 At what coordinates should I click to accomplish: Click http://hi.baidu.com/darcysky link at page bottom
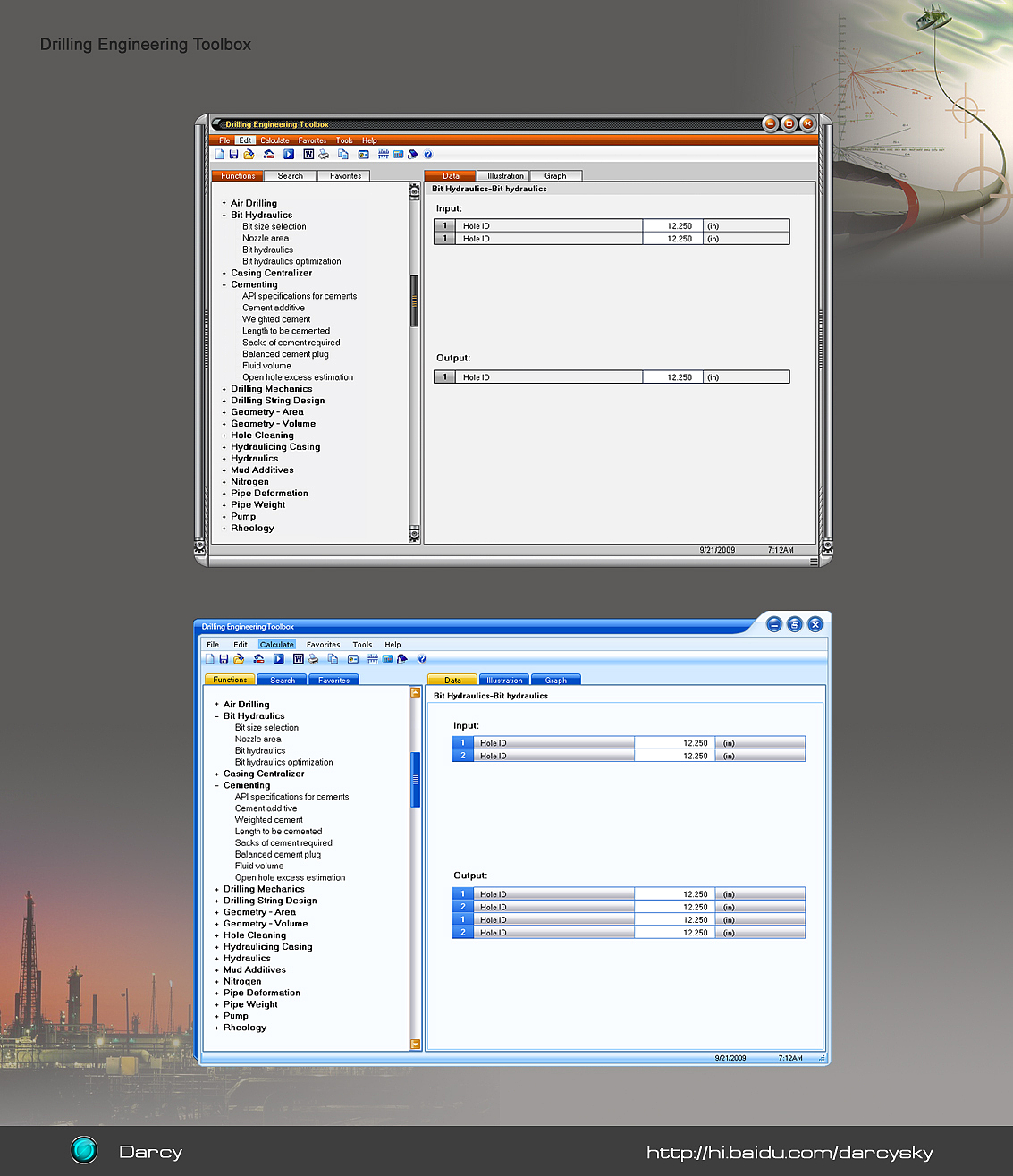tap(789, 1153)
